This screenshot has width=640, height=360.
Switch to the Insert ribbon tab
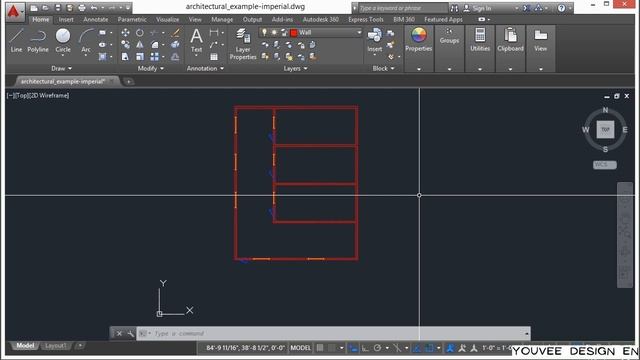coord(66,19)
